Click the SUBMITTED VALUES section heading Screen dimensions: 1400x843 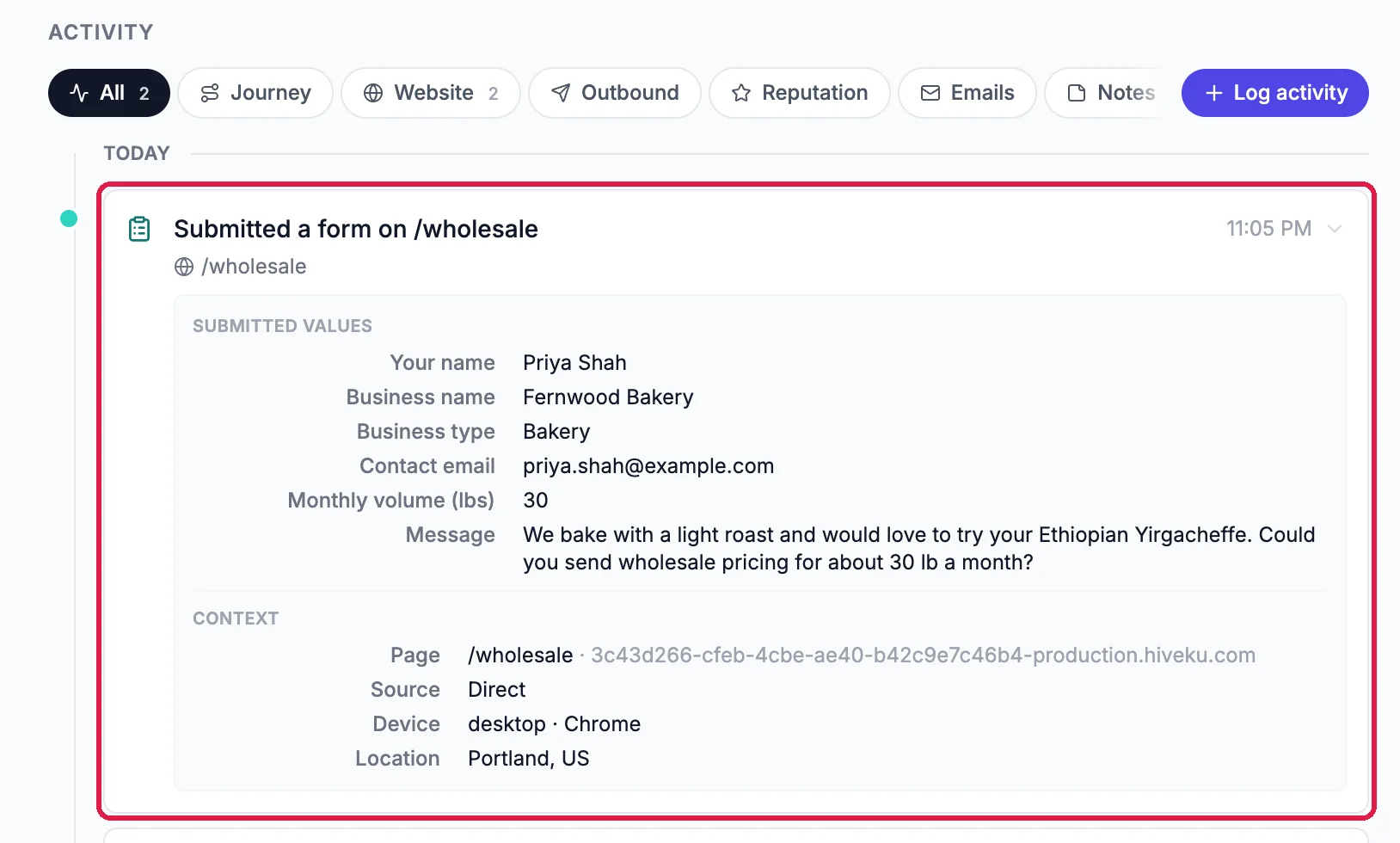point(282,326)
